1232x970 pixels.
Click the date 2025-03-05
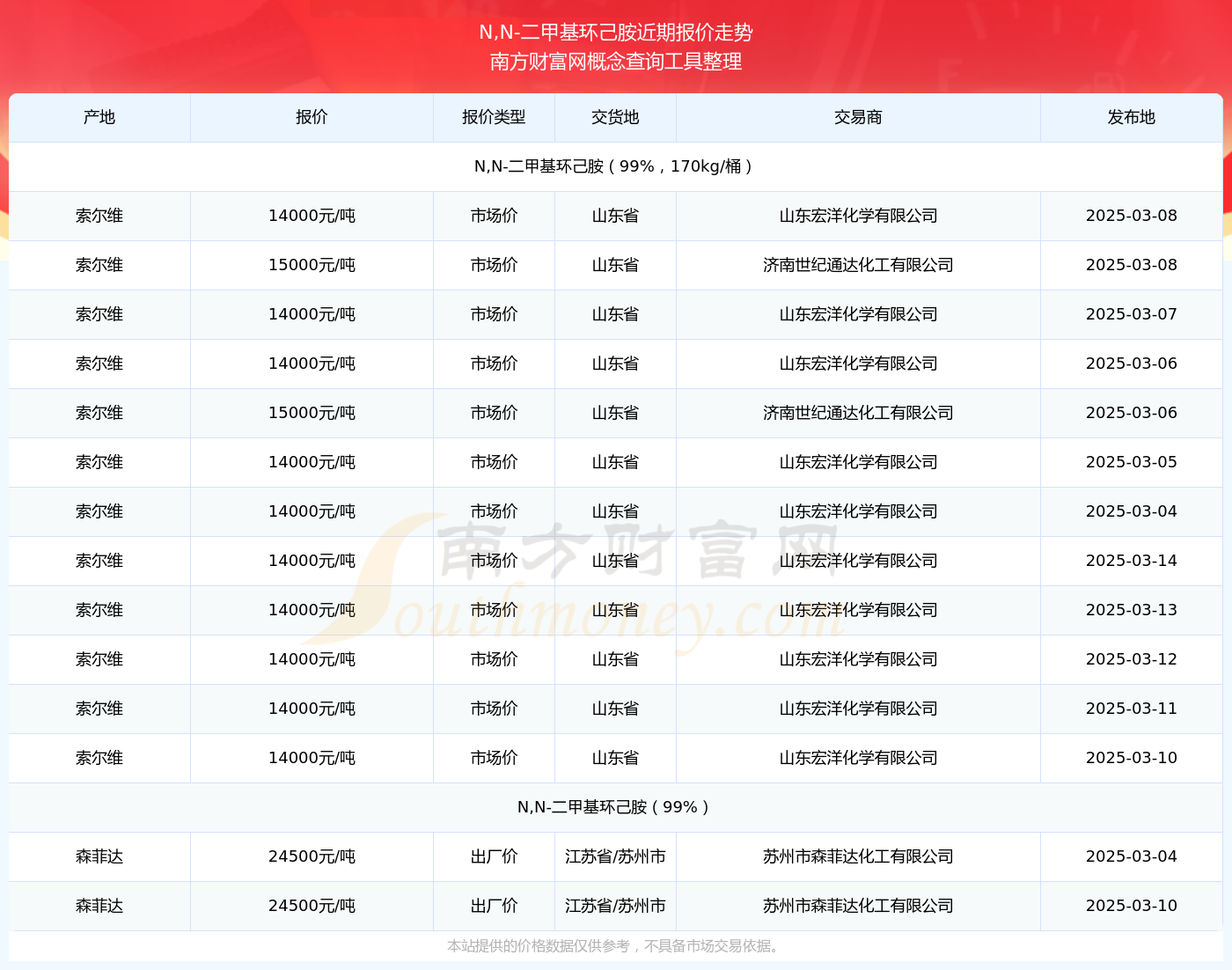coord(1132,462)
